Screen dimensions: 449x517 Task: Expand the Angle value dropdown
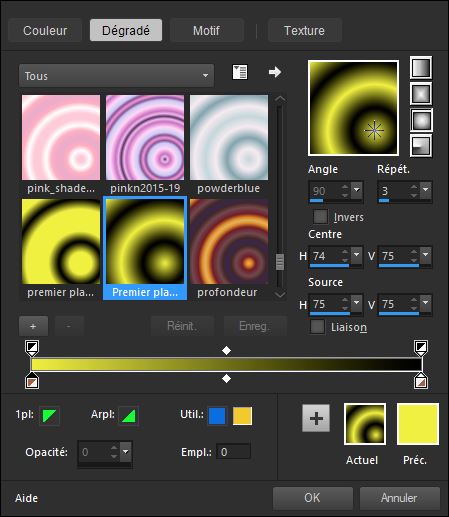pos(357,190)
